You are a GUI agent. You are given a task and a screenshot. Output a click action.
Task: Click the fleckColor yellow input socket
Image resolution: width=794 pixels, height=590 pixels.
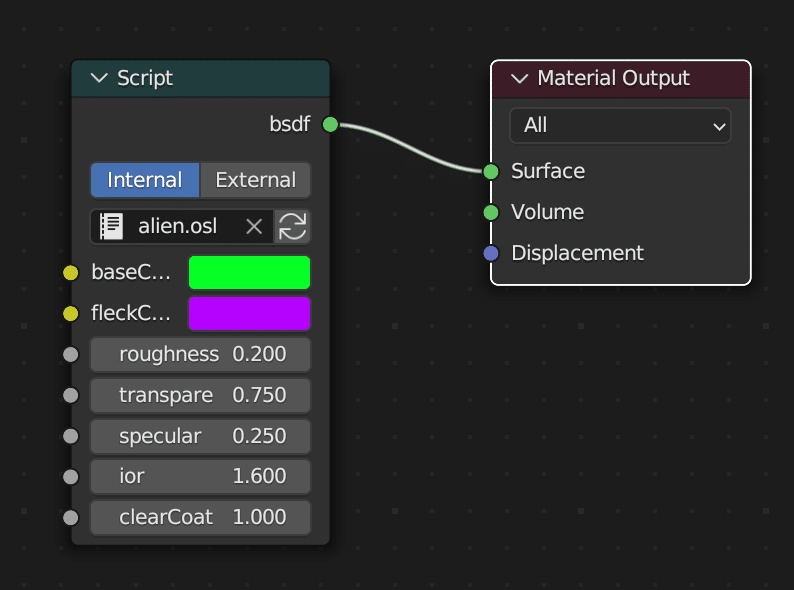70,314
